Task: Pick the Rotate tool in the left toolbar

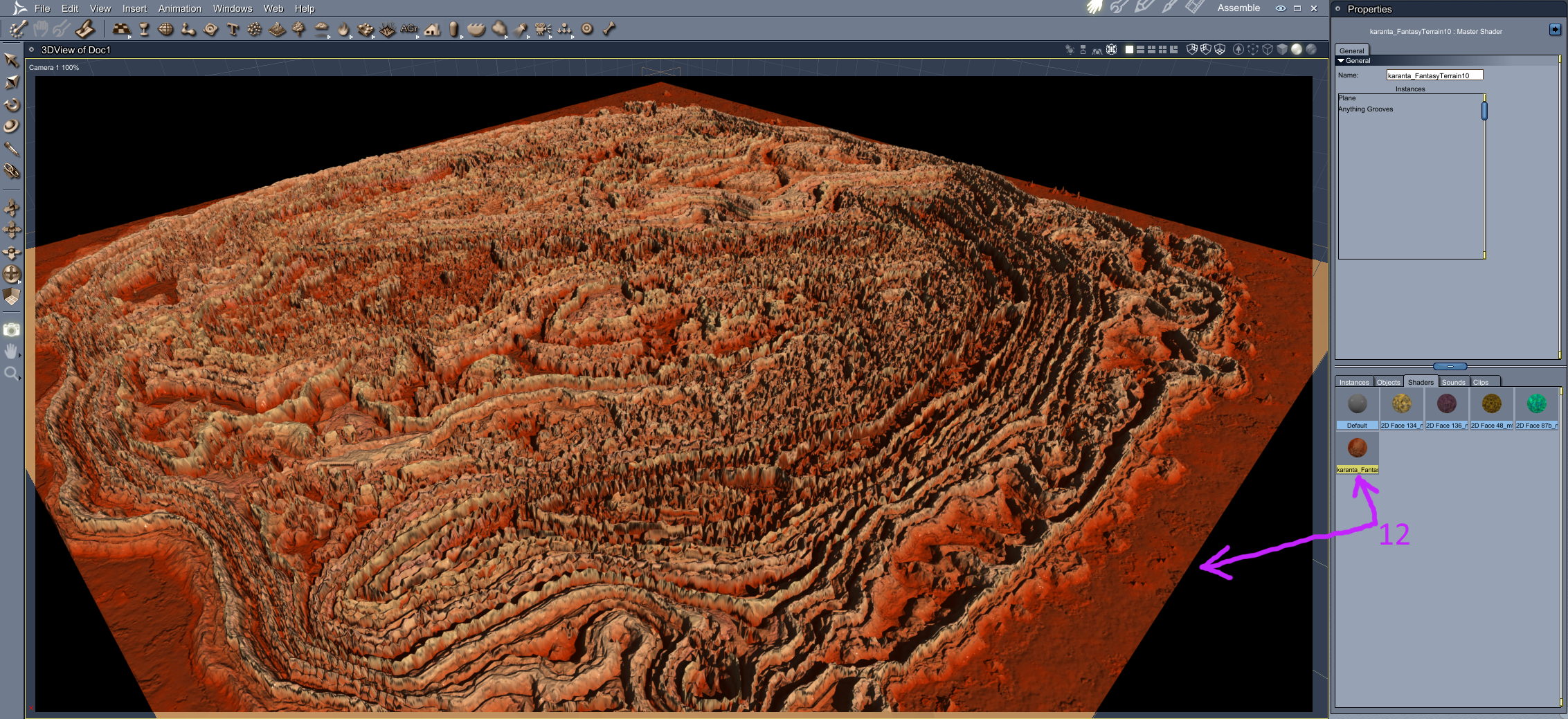Action: click(12, 104)
